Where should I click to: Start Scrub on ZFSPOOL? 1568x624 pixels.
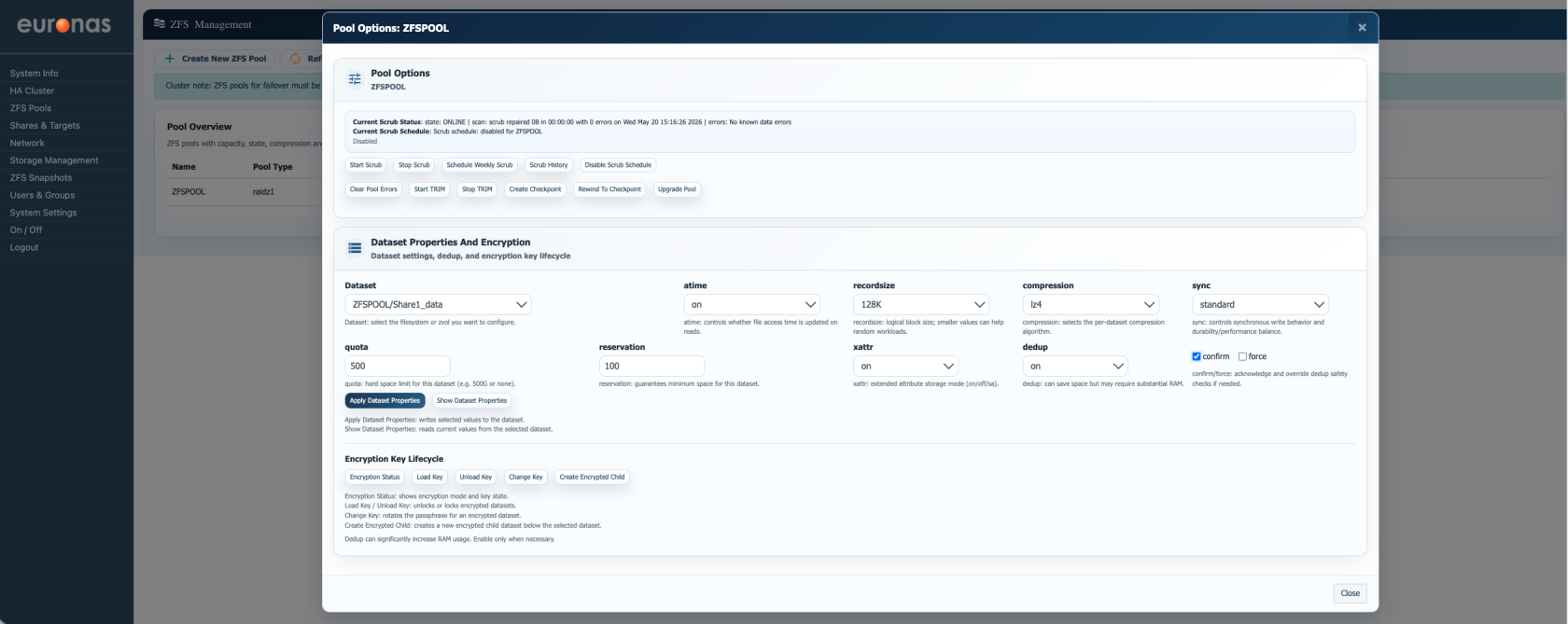click(x=366, y=165)
